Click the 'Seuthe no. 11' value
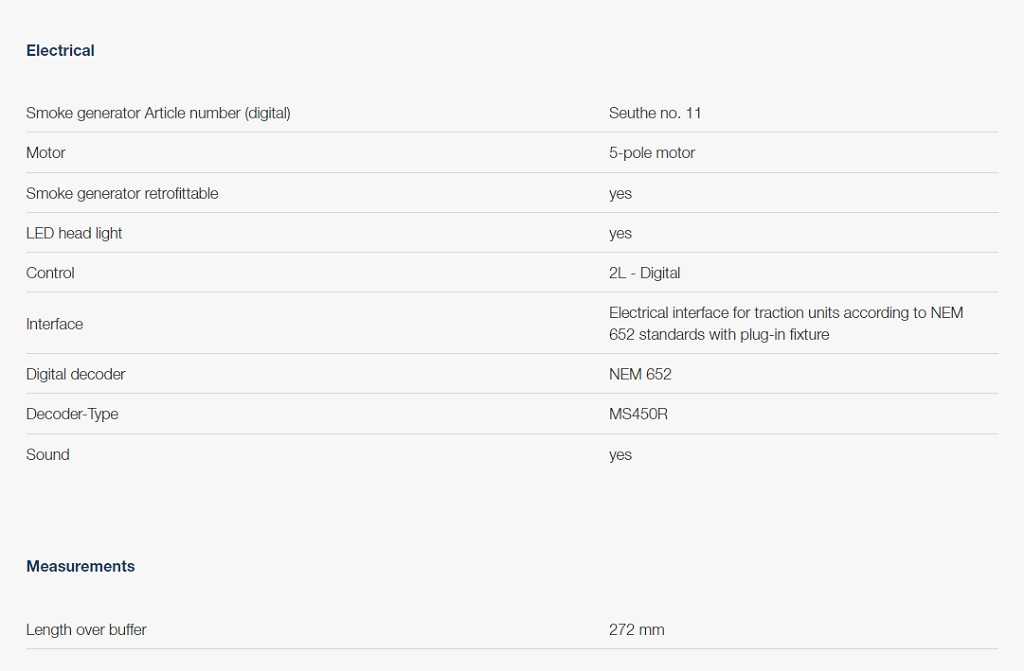Screen dimensions: 1024x671 point(654,113)
